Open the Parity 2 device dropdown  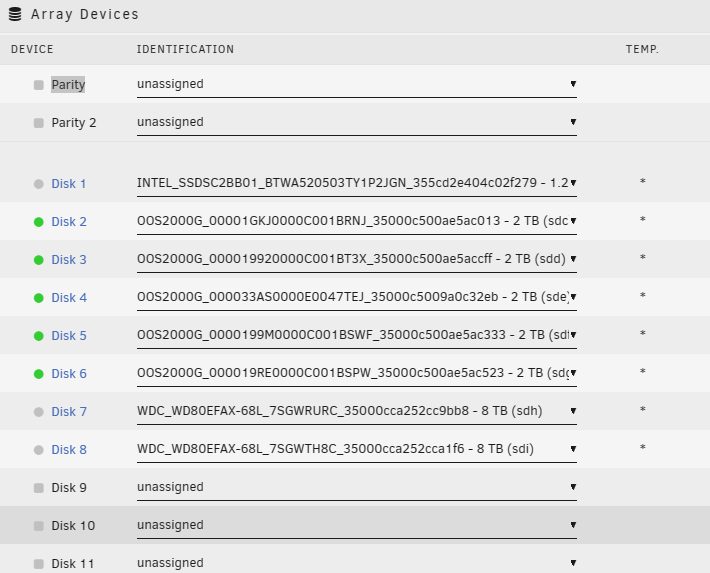pos(357,122)
